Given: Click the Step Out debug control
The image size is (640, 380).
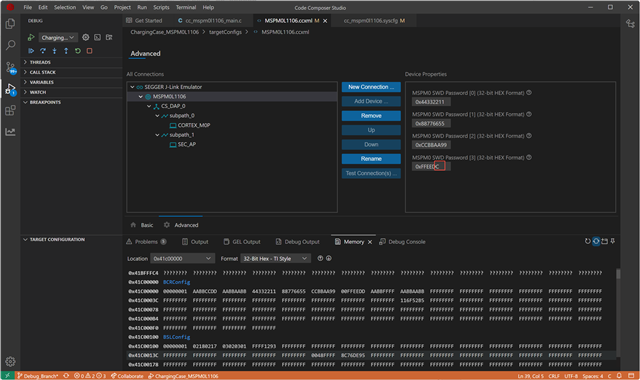Looking at the screenshot, I should point(66,51).
